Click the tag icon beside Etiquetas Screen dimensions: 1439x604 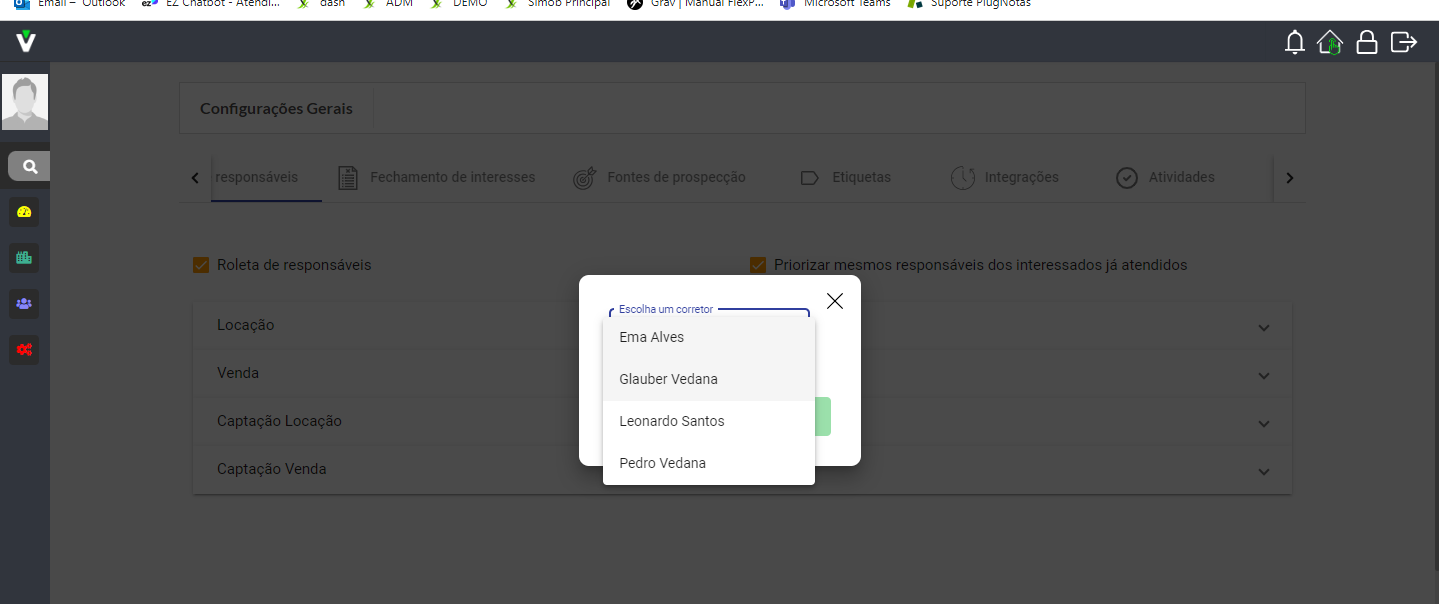pyautogui.click(x=810, y=178)
